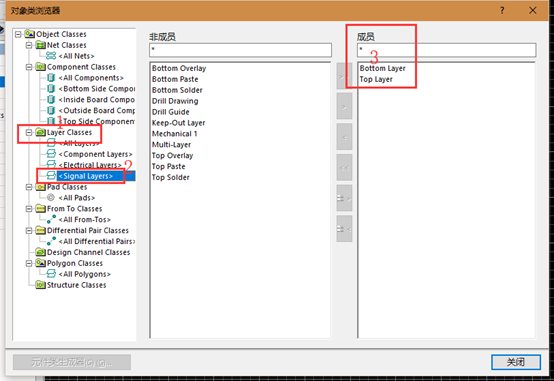The width and height of the screenshot is (554, 381).
Task: Select Bottom Overlay in non-members list
Action: (x=179, y=68)
